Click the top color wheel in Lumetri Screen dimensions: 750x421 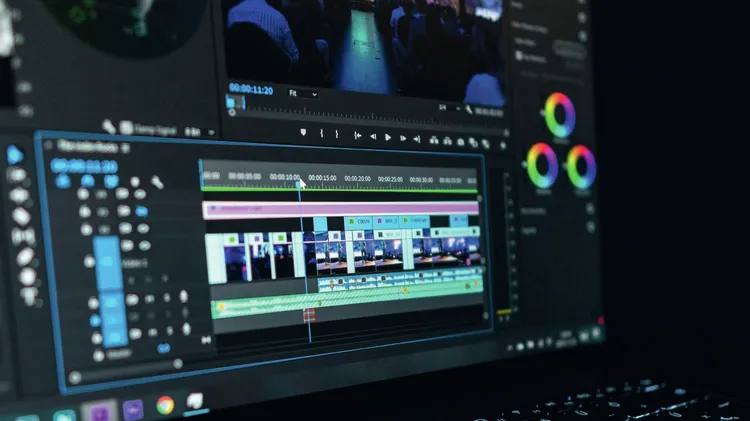560,116
